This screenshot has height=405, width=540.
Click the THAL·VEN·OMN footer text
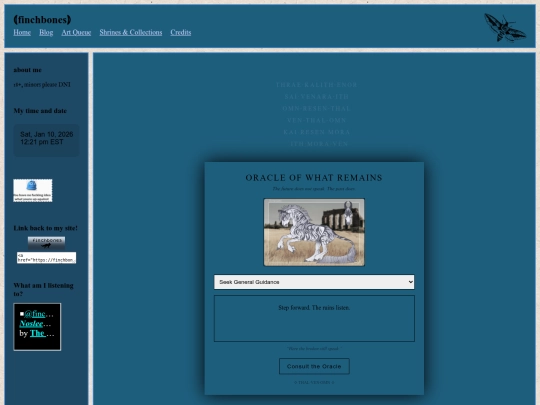(x=314, y=383)
